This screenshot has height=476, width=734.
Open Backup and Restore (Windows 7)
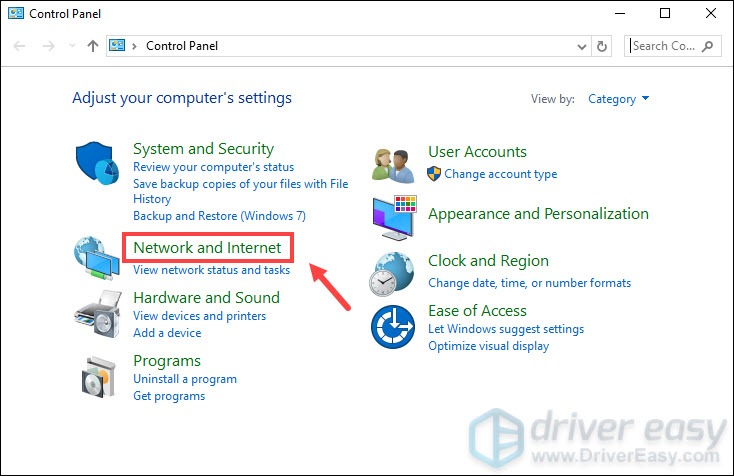219,216
